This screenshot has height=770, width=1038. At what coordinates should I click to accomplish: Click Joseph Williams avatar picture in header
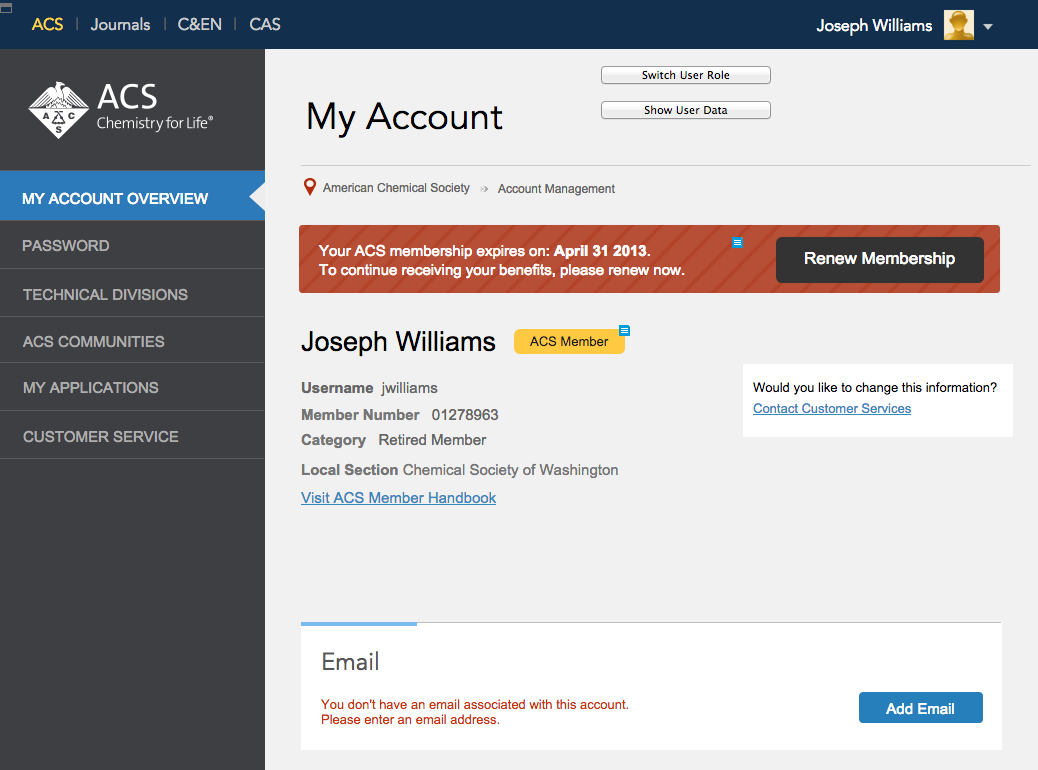coord(959,25)
